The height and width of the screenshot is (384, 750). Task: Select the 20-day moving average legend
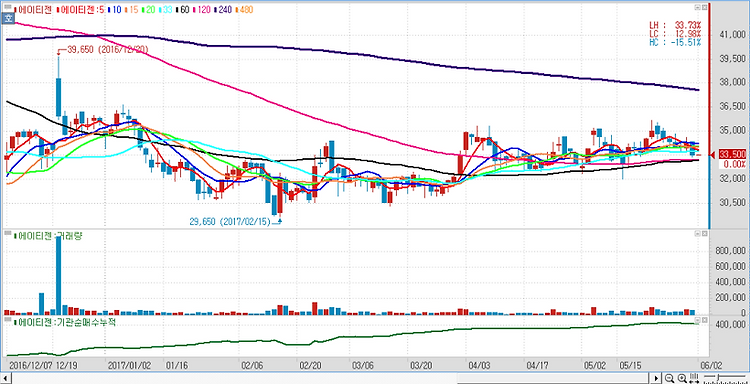148,10
